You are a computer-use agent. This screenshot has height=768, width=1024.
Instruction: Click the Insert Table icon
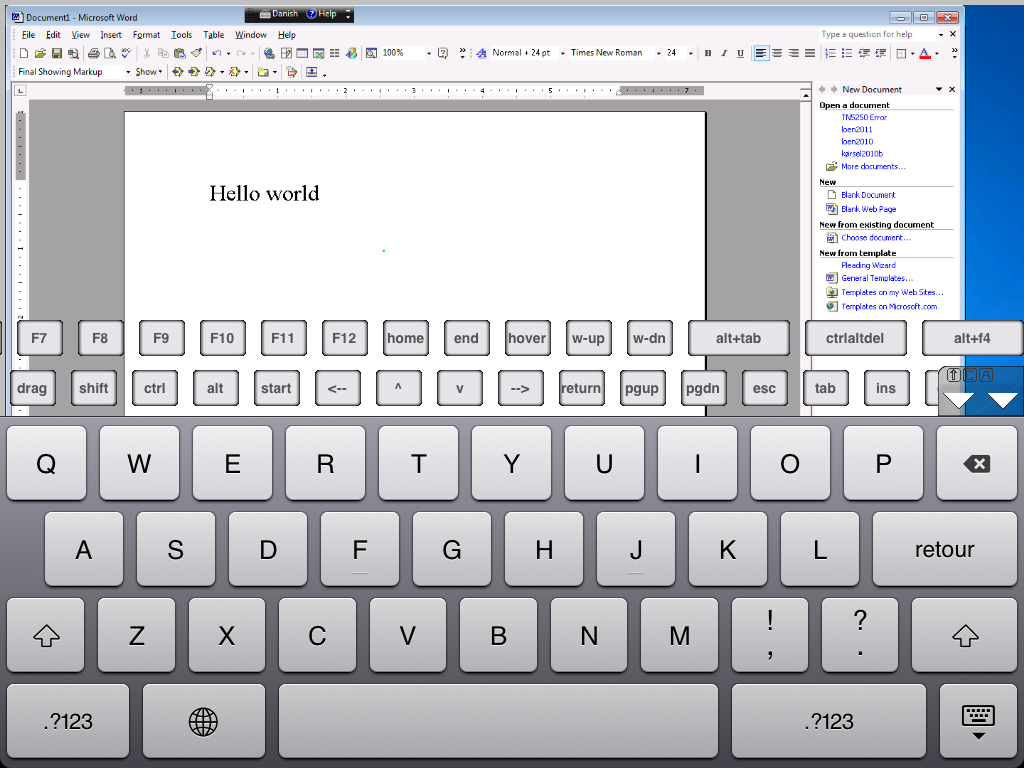click(x=302, y=54)
